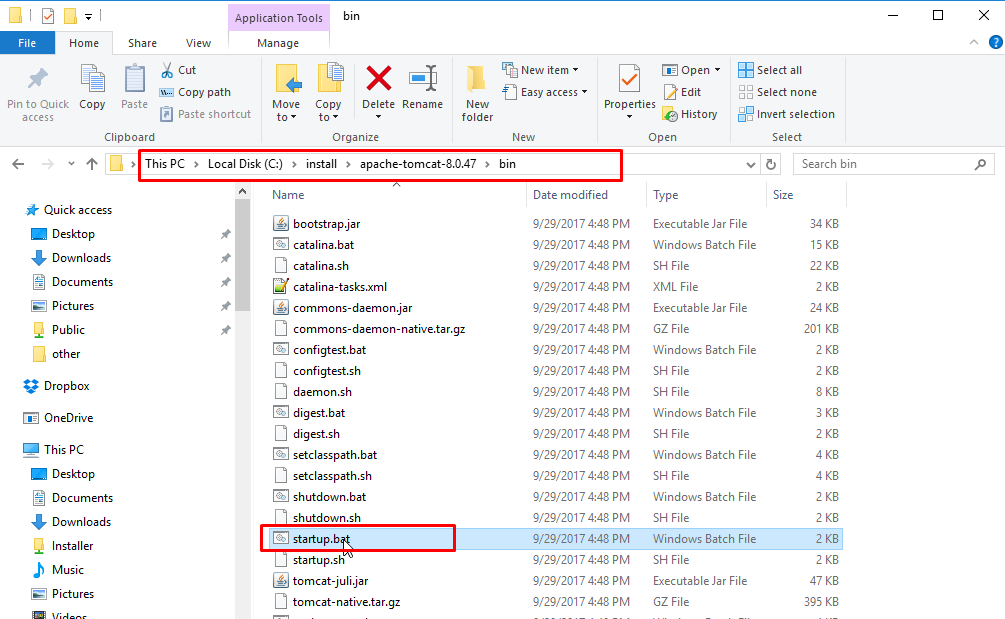Click the Rename icon
Viewport: 1005px width, 619px height.
(423, 79)
